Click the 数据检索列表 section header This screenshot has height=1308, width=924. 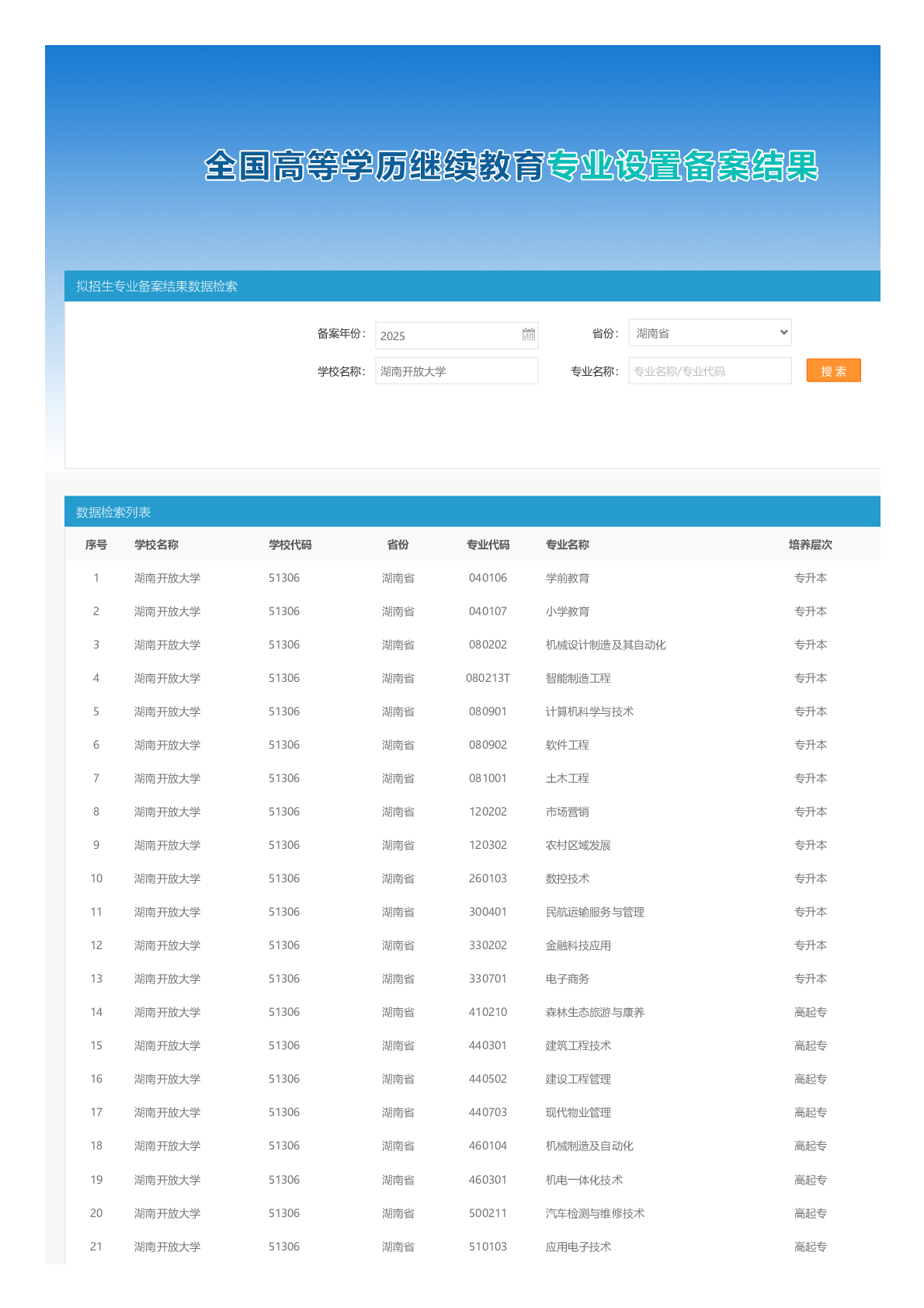(113, 513)
